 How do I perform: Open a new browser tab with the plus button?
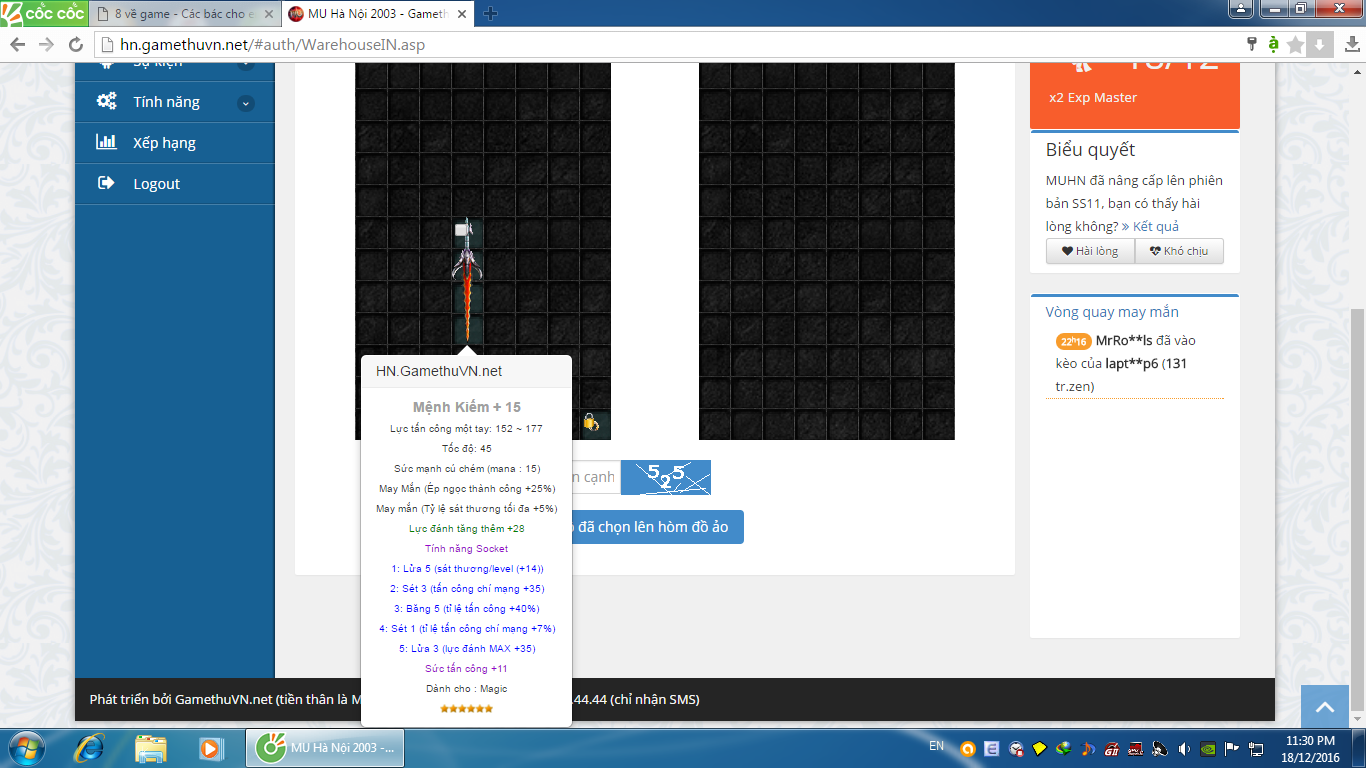pos(490,14)
